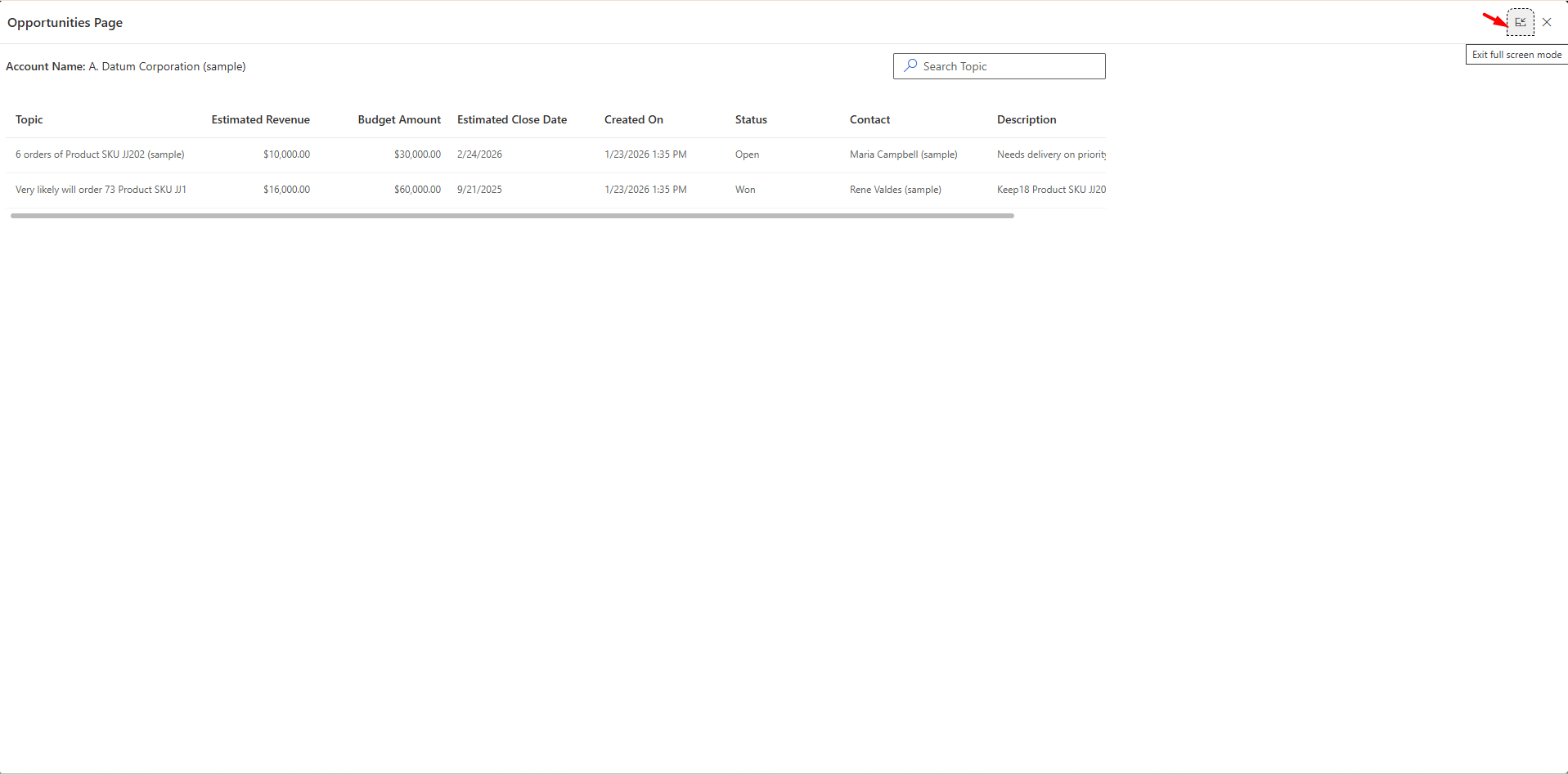Click the Maria Campbell (sample) contact
Screen dimensions: 1568x775
click(x=903, y=155)
